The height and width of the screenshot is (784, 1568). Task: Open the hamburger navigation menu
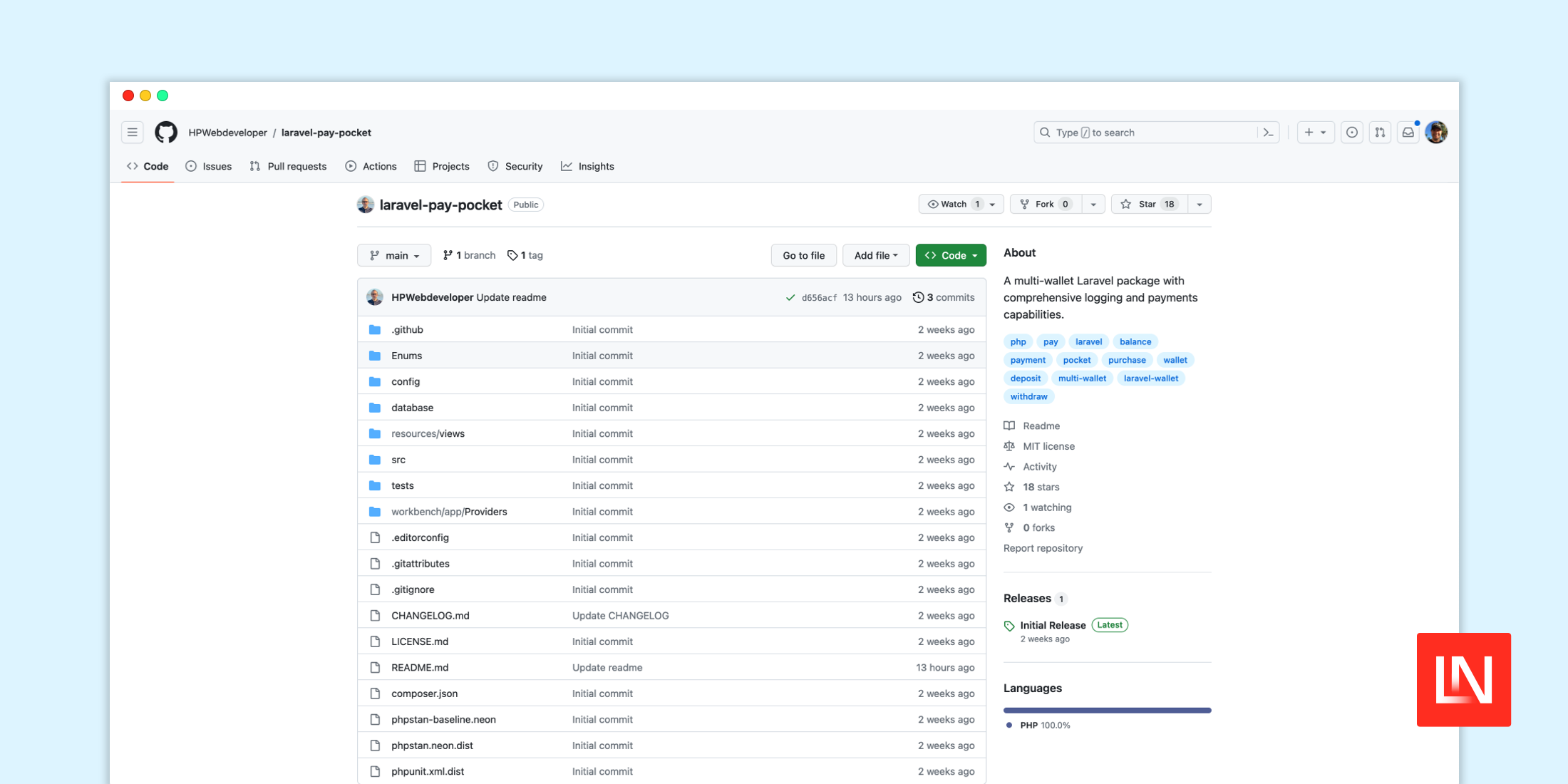click(132, 133)
